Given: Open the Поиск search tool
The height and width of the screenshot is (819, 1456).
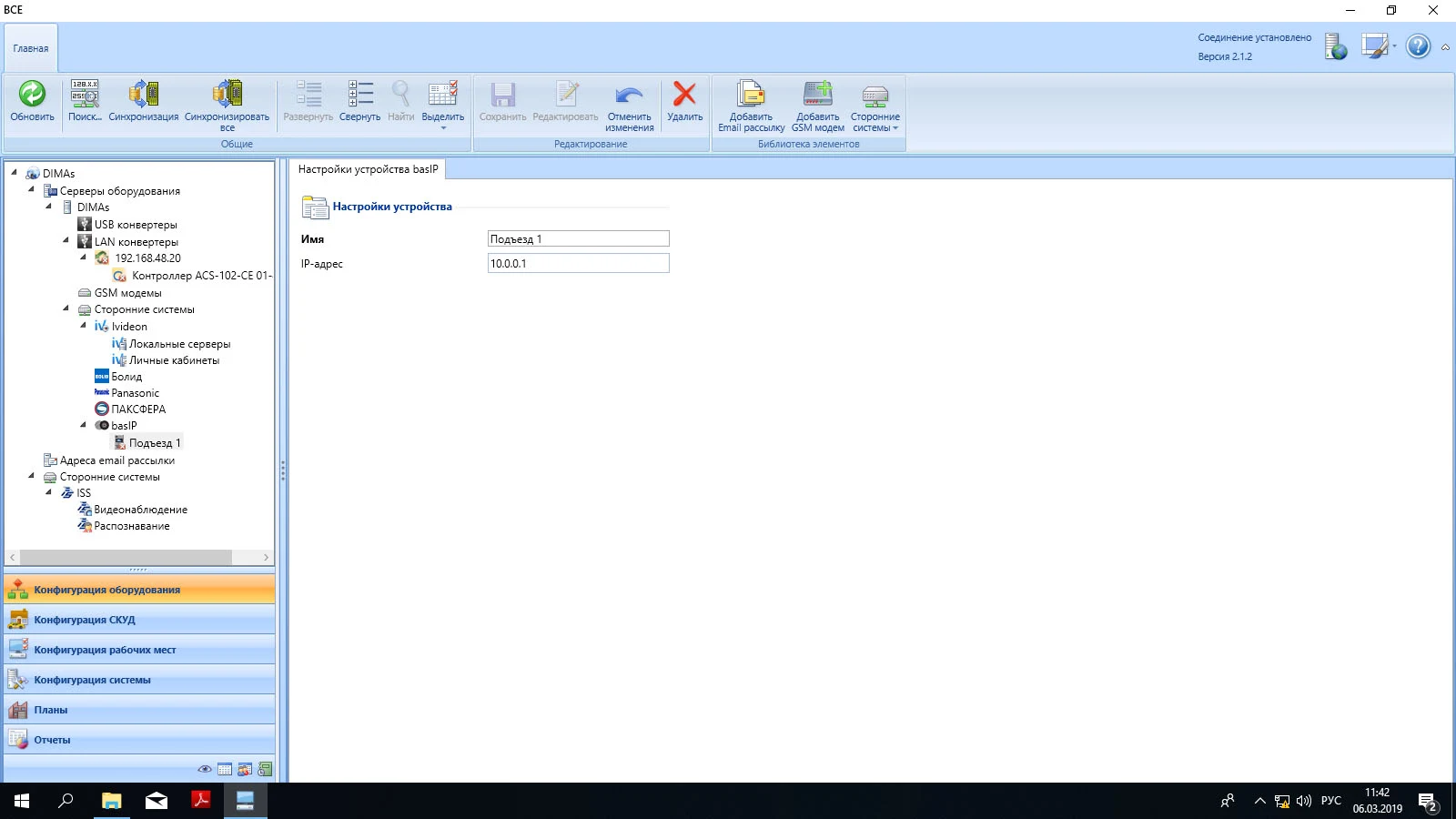Looking at the screenshot, I should point(85,95).
